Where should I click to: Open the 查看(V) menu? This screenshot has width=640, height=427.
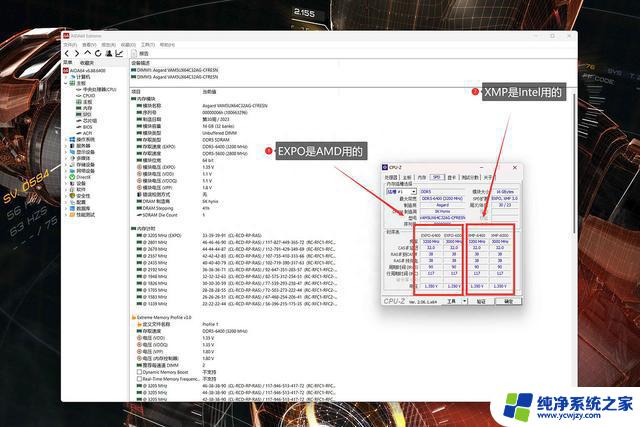[x=89, y=44]
